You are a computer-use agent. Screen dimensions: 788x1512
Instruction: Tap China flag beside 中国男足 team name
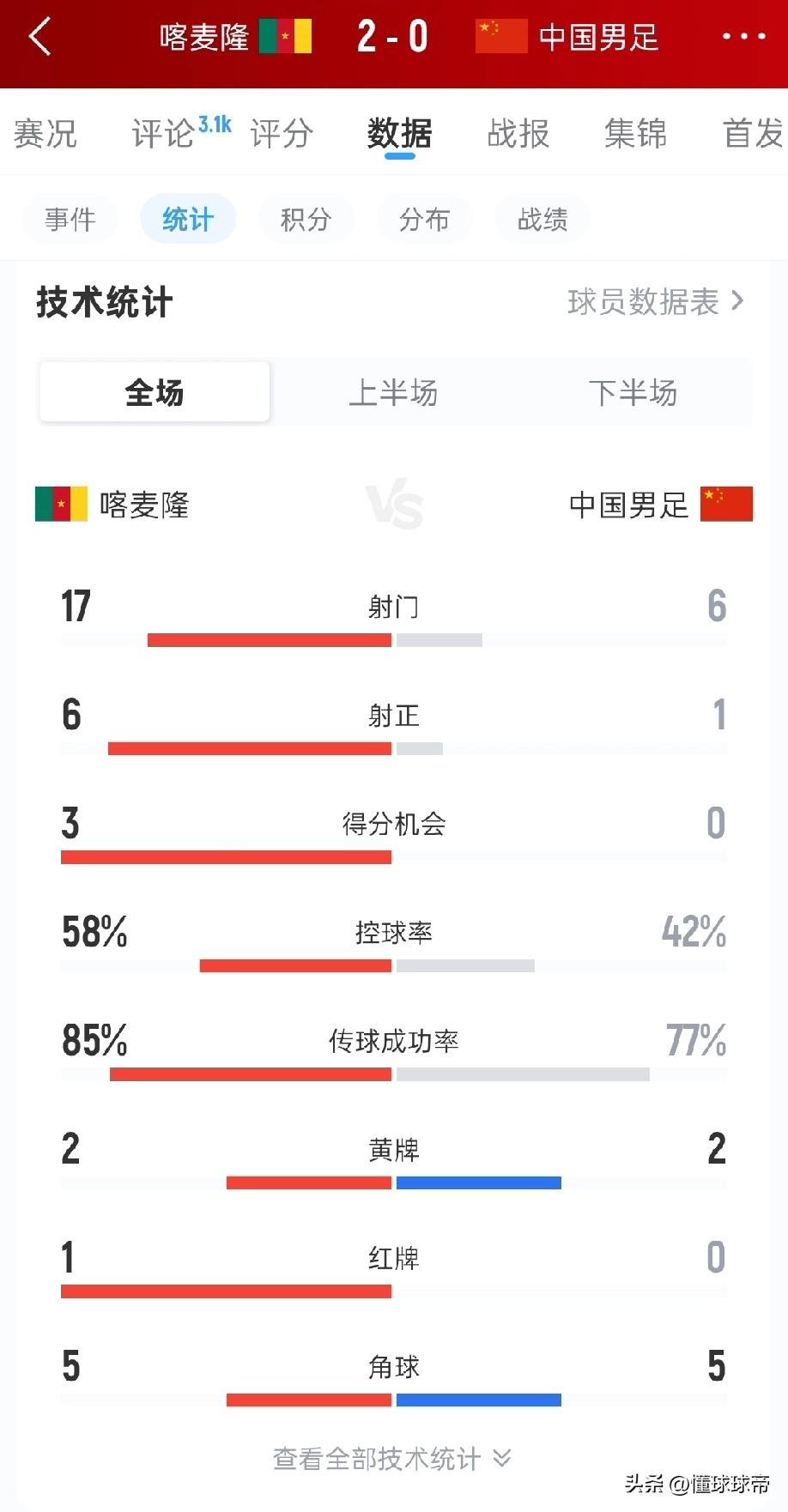coord(726,505)
